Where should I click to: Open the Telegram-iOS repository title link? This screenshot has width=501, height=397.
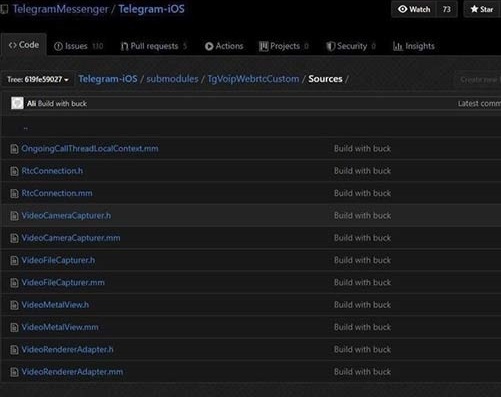[x=151, y=9]
